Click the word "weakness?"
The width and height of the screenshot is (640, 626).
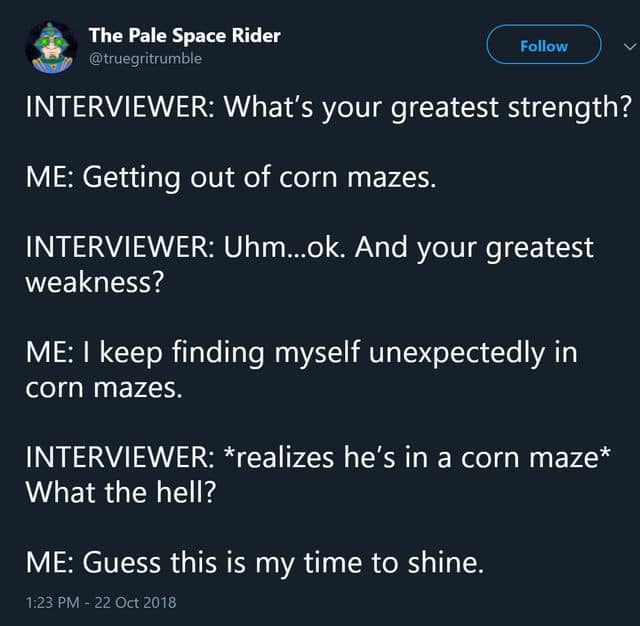(x=94, y=281)
